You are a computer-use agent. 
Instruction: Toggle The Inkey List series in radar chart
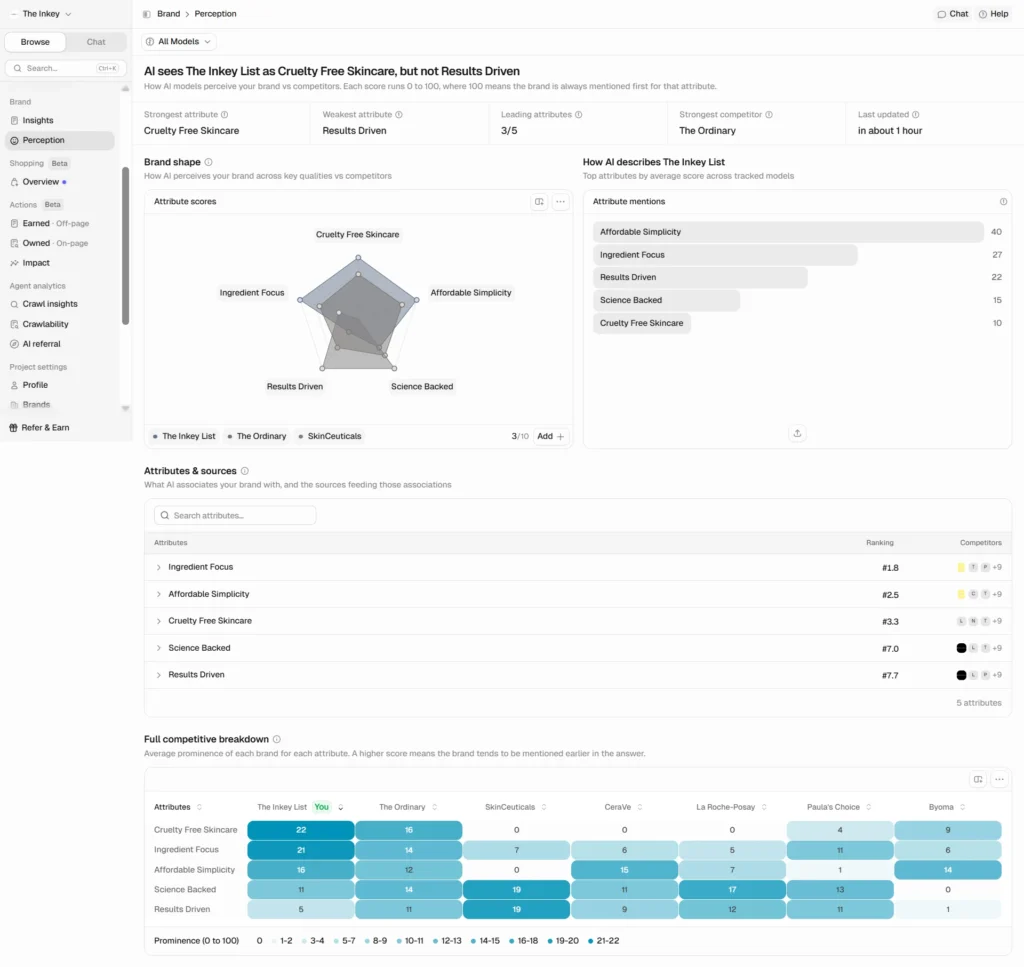coord(184,436)
